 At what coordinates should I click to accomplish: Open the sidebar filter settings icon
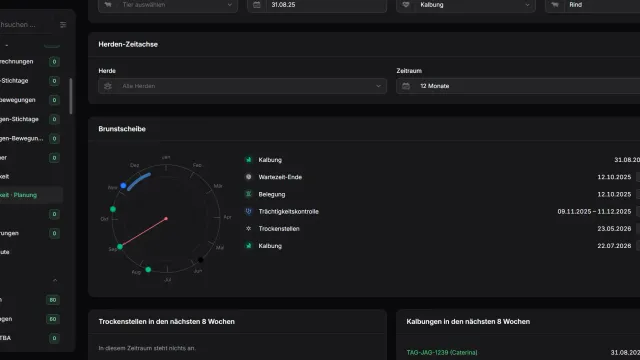tap(63, 25)
